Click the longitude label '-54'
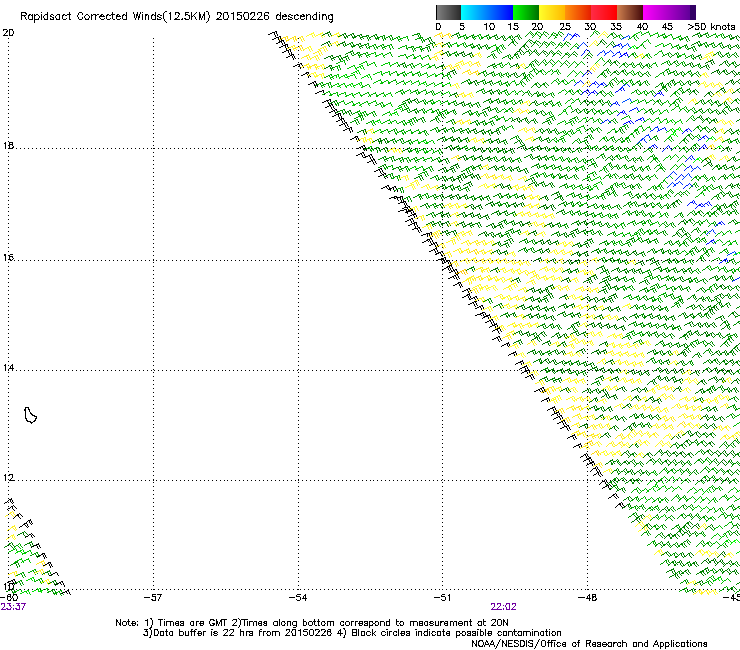Screen dimensions: 740x650 298,598
